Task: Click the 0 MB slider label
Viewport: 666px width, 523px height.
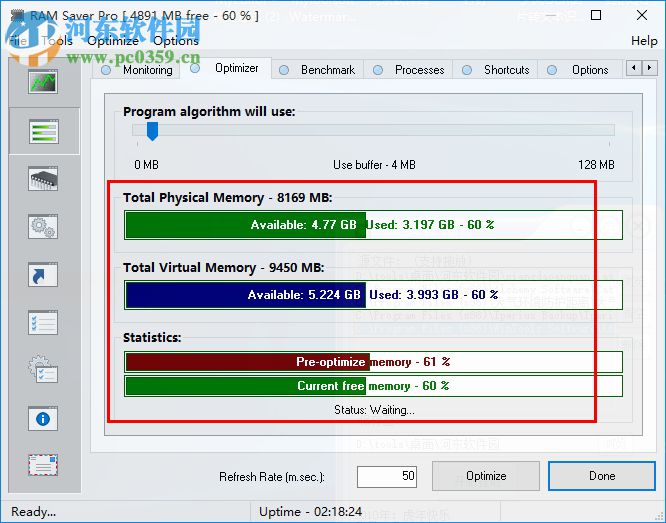Action: coord(146,165)
